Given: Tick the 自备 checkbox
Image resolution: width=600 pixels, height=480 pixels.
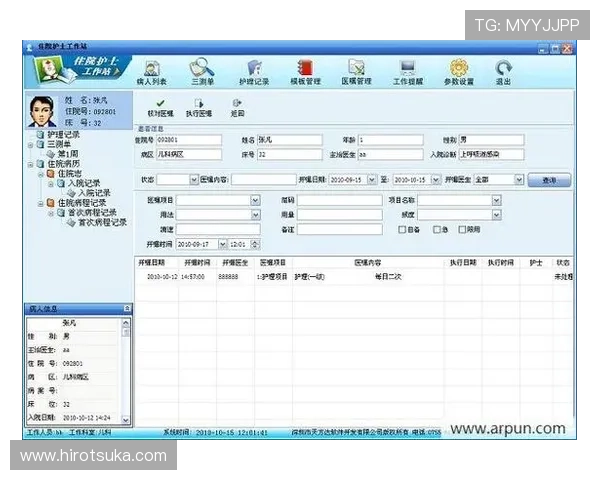Looking at the screenshot, I should [x=402, y=230].
